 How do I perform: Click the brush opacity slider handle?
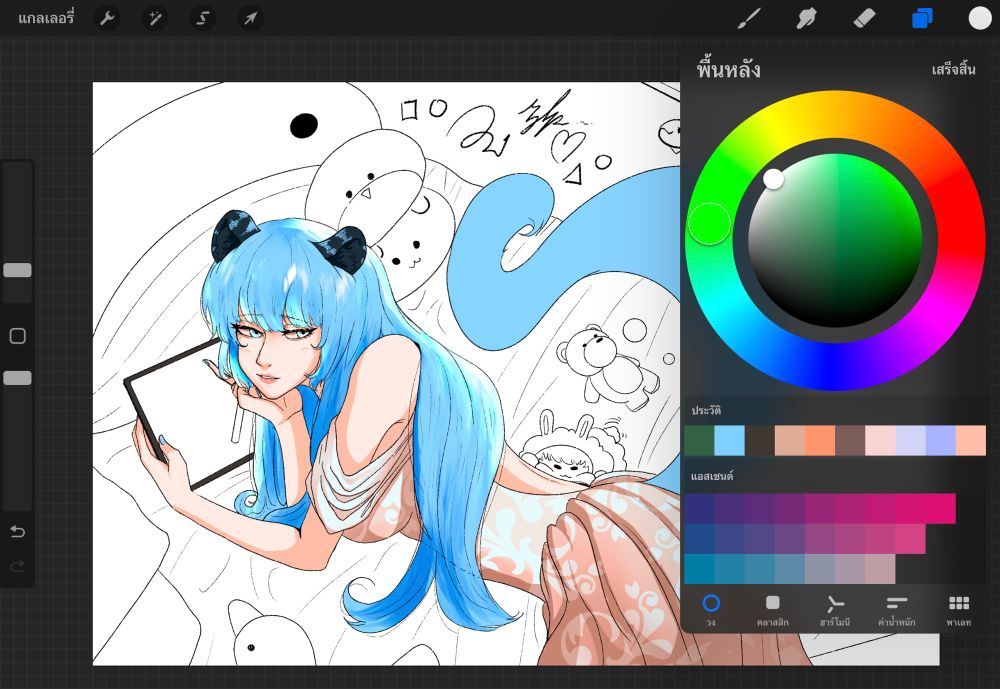click(x=17, y=378)
